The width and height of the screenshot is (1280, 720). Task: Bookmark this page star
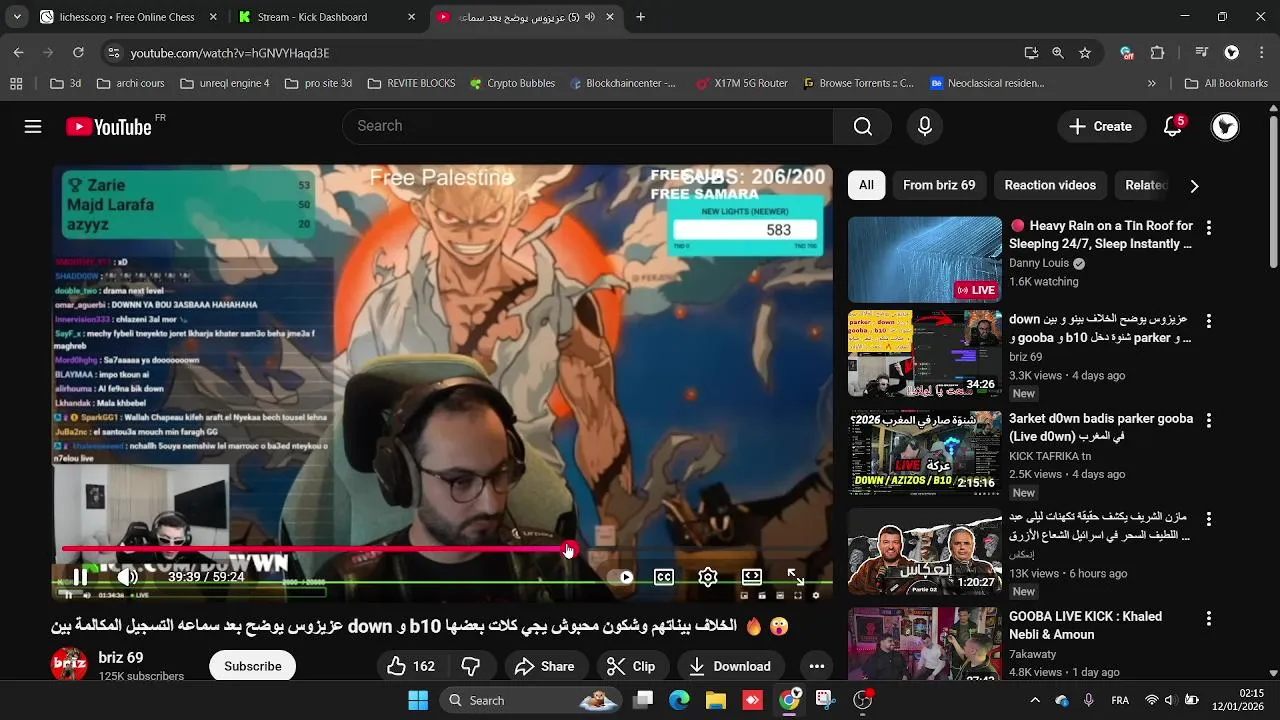1085,53
